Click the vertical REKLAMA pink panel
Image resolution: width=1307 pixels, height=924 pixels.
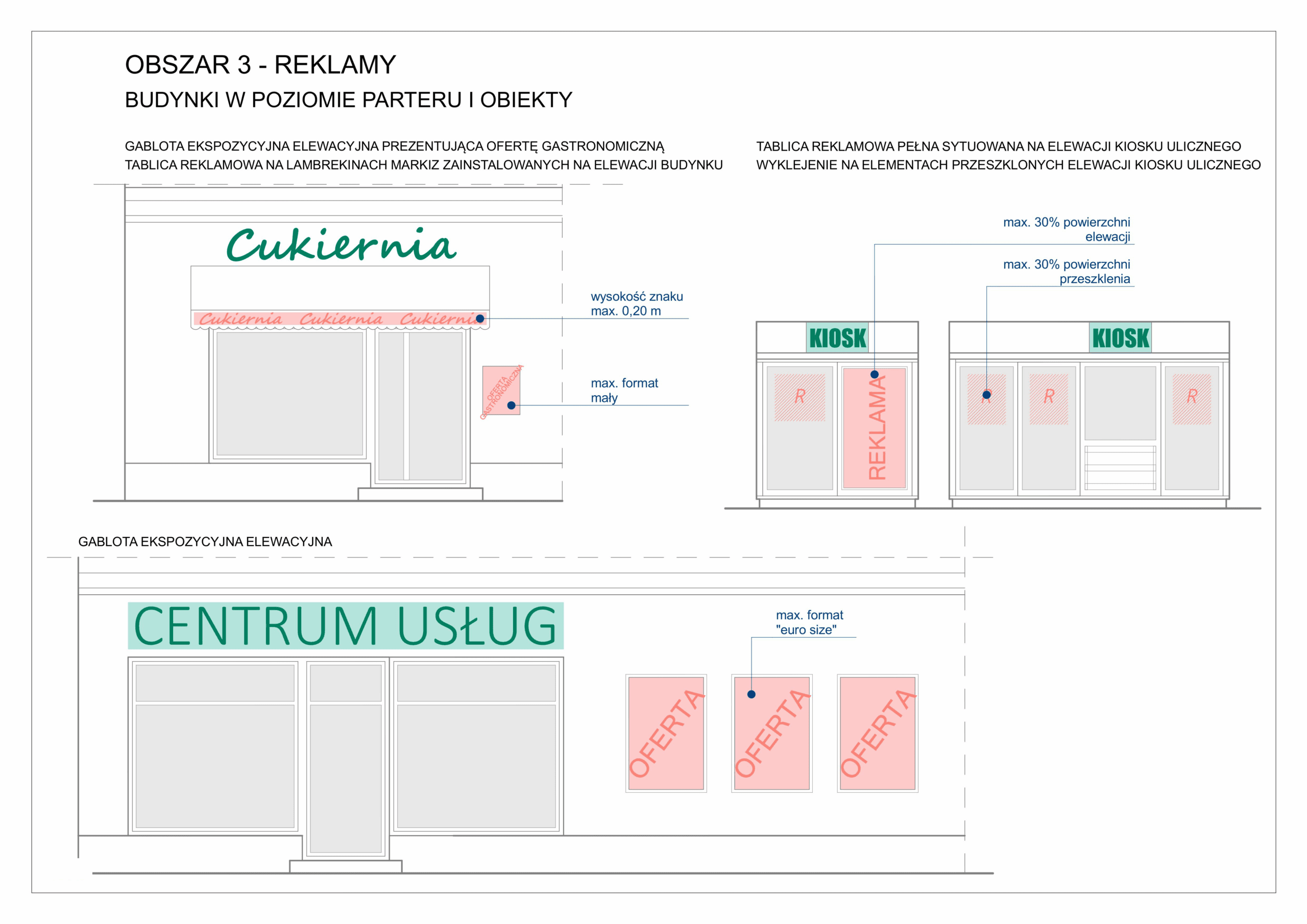pyautogui.click(x=875, y=428)
